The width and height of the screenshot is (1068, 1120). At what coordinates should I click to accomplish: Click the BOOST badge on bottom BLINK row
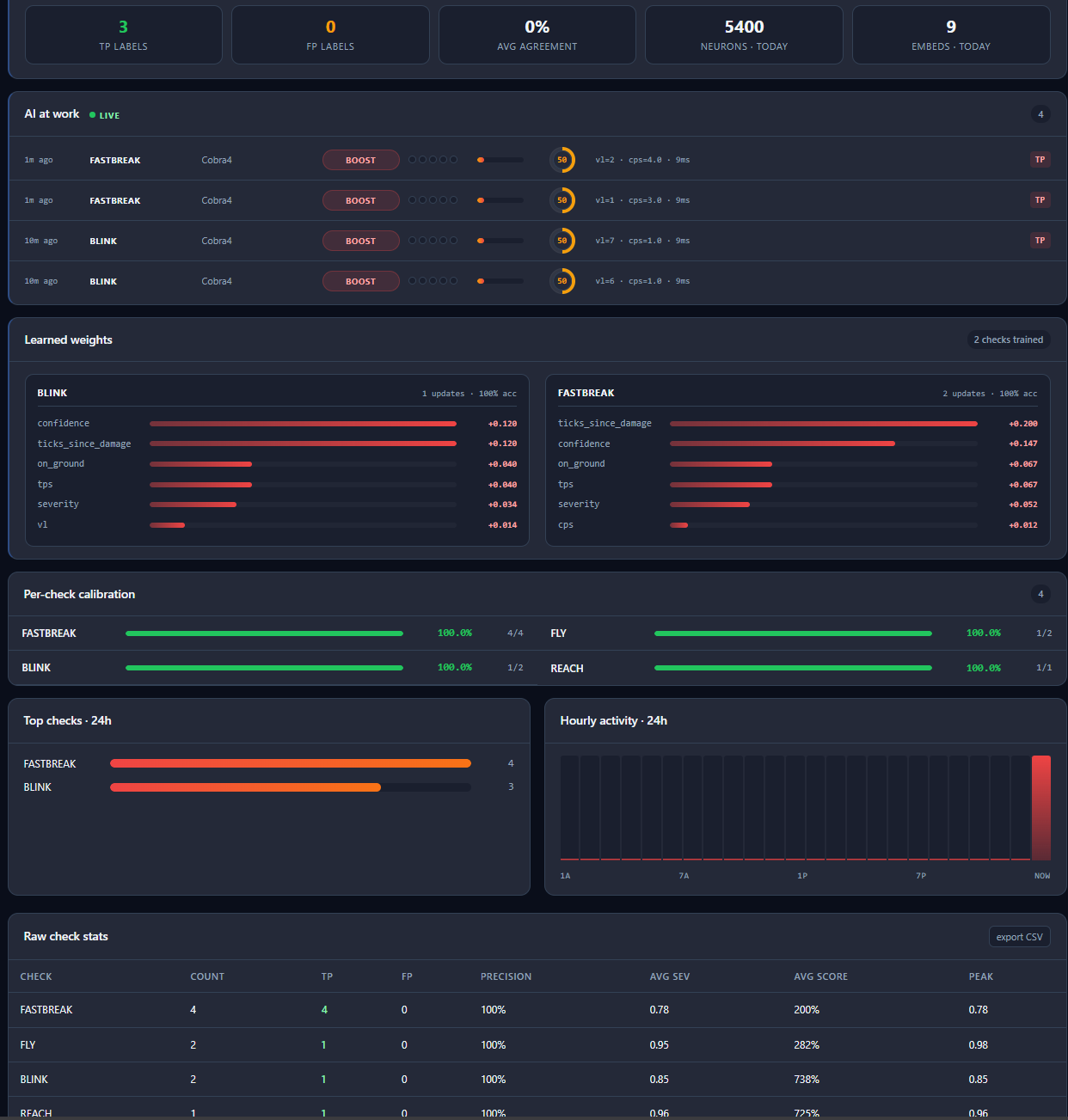[x=360, y=281]
